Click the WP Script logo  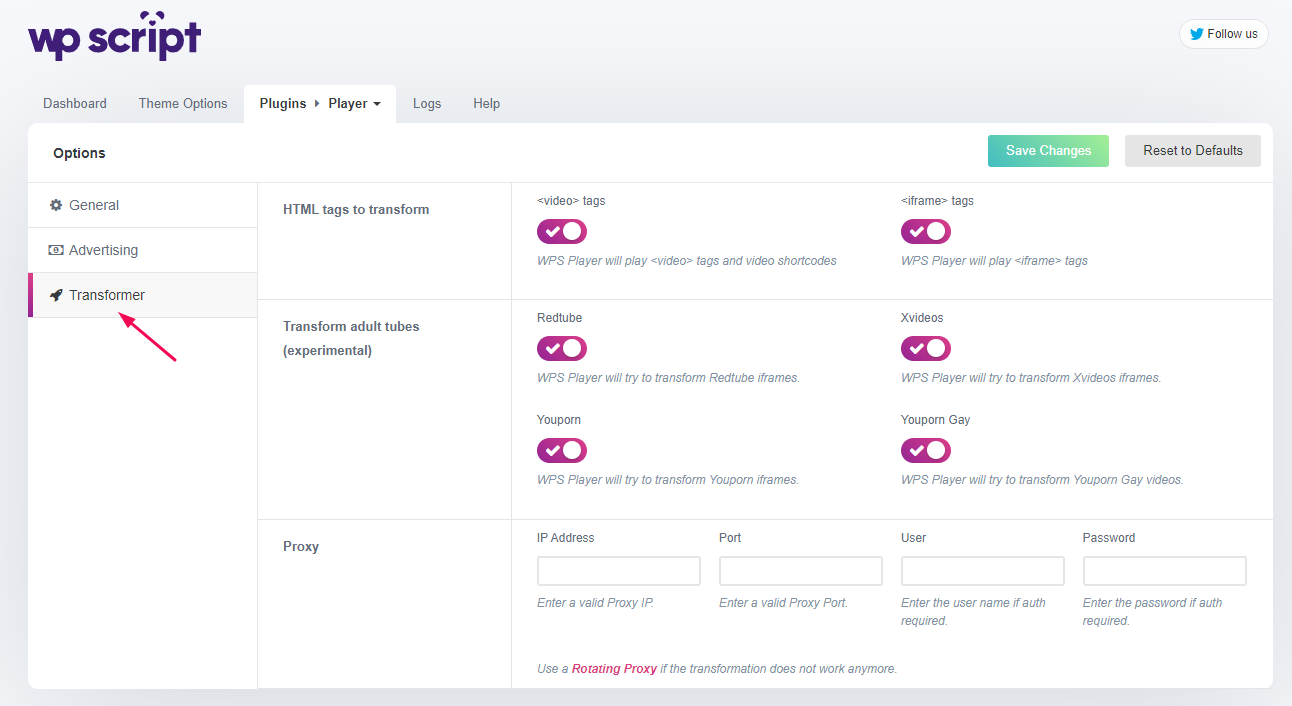(114, 36)
